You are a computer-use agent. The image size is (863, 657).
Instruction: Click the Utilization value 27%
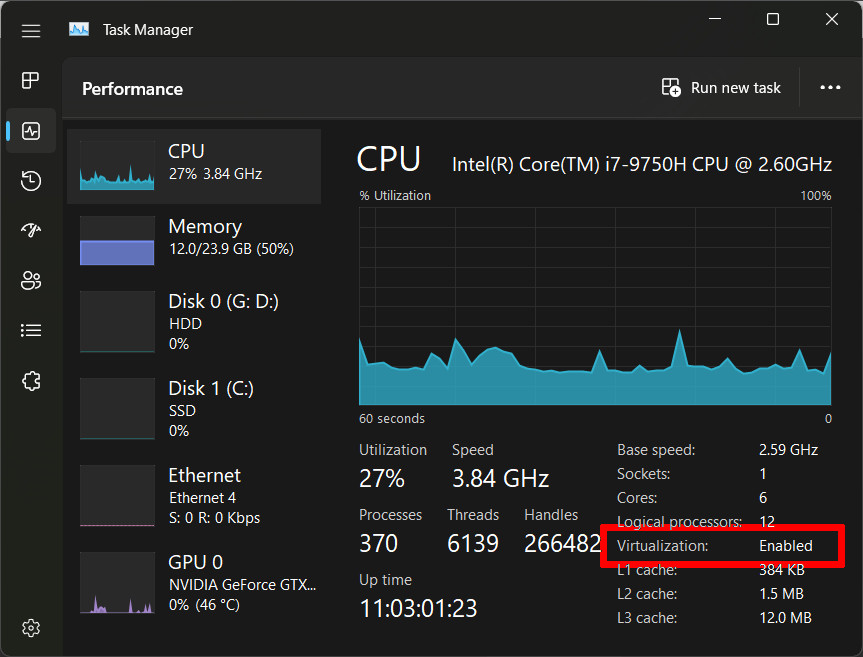click(382, 478)
